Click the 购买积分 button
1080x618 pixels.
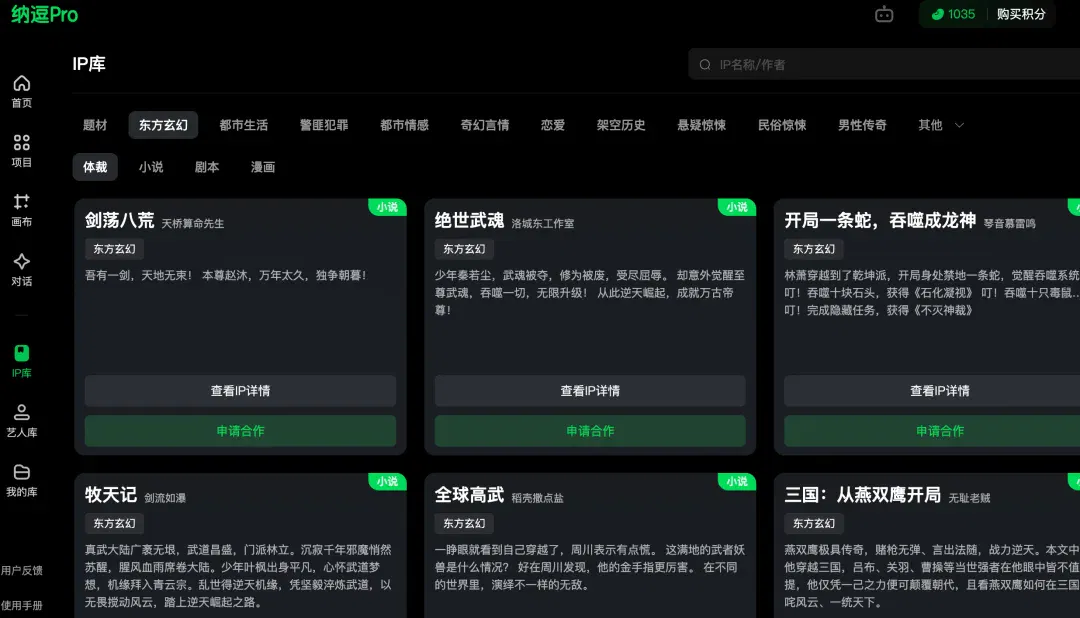click(1021, 14)
